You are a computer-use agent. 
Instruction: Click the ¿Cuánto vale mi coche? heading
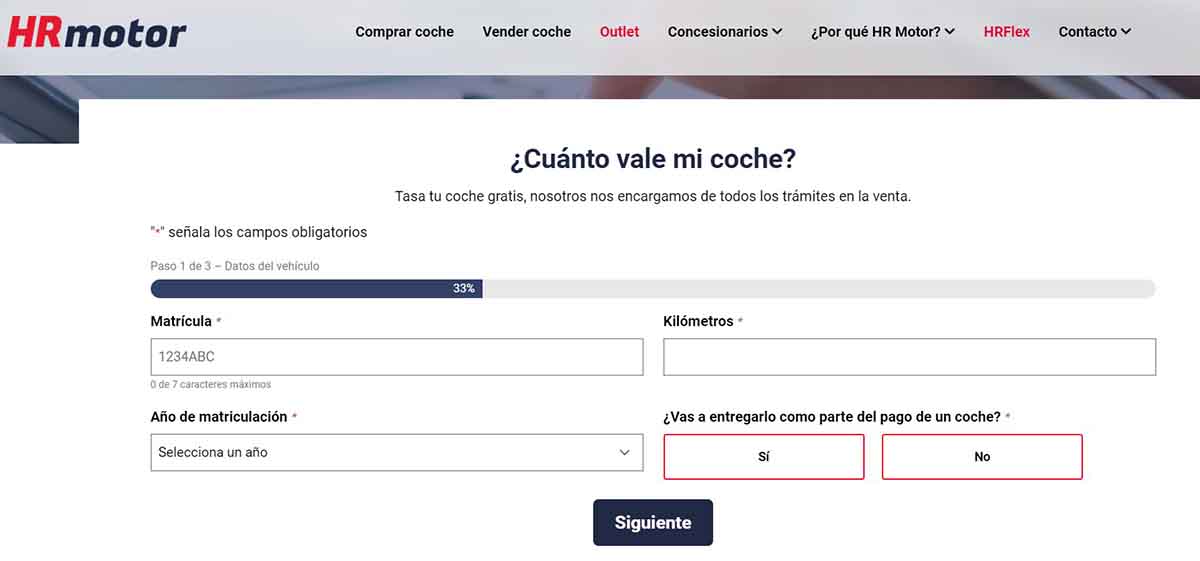tap(652, 159)
